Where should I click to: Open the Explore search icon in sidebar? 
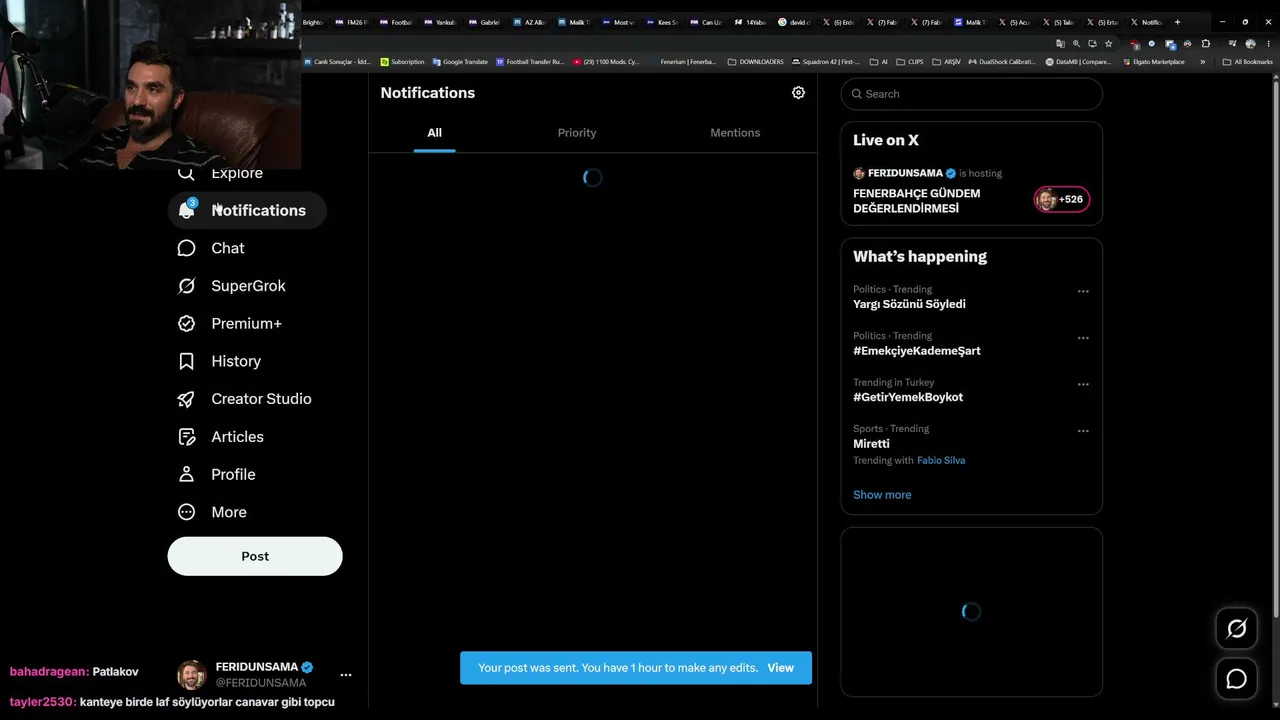[186, 174]
